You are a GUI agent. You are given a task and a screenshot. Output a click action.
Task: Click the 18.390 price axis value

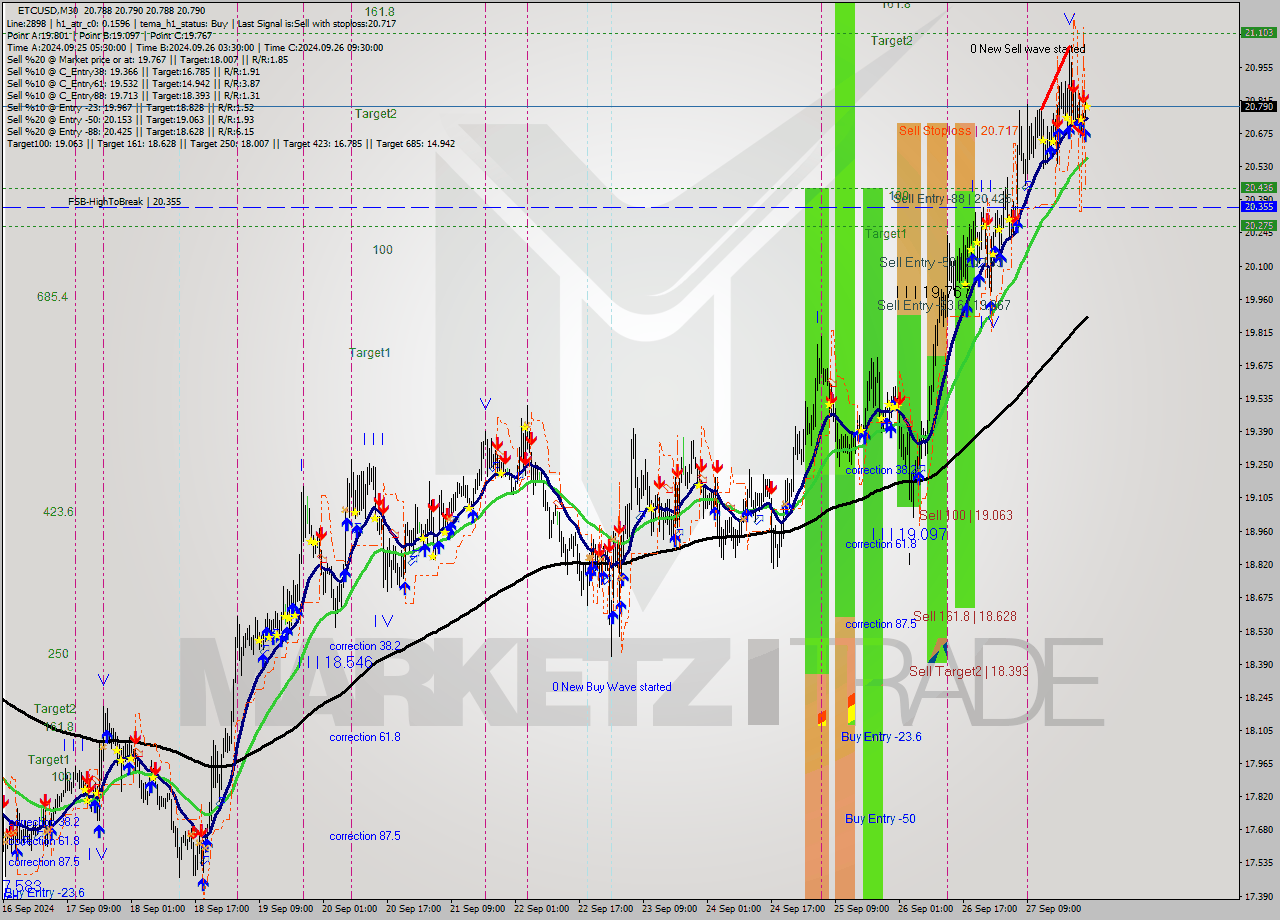click(1258, 664)
